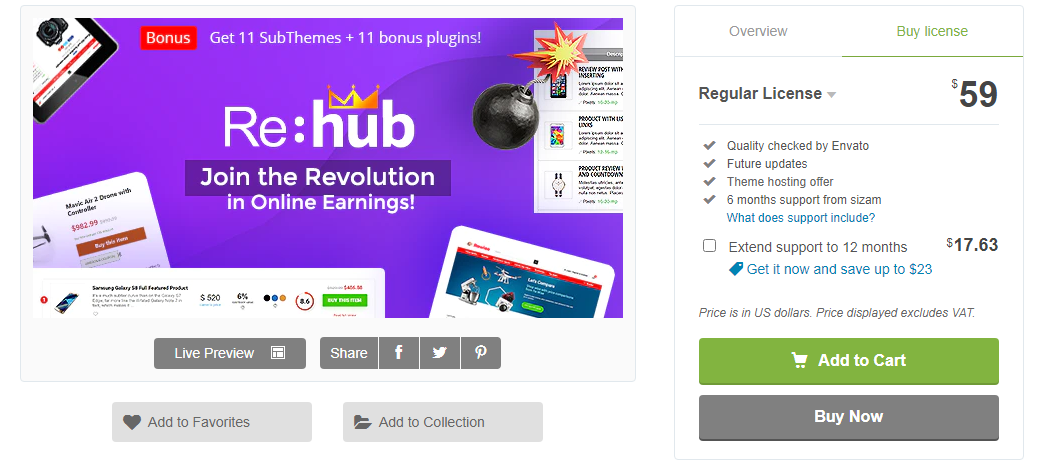Screen dimensions: 1053x471
Task: Open What does support include link
Action: 800,218
